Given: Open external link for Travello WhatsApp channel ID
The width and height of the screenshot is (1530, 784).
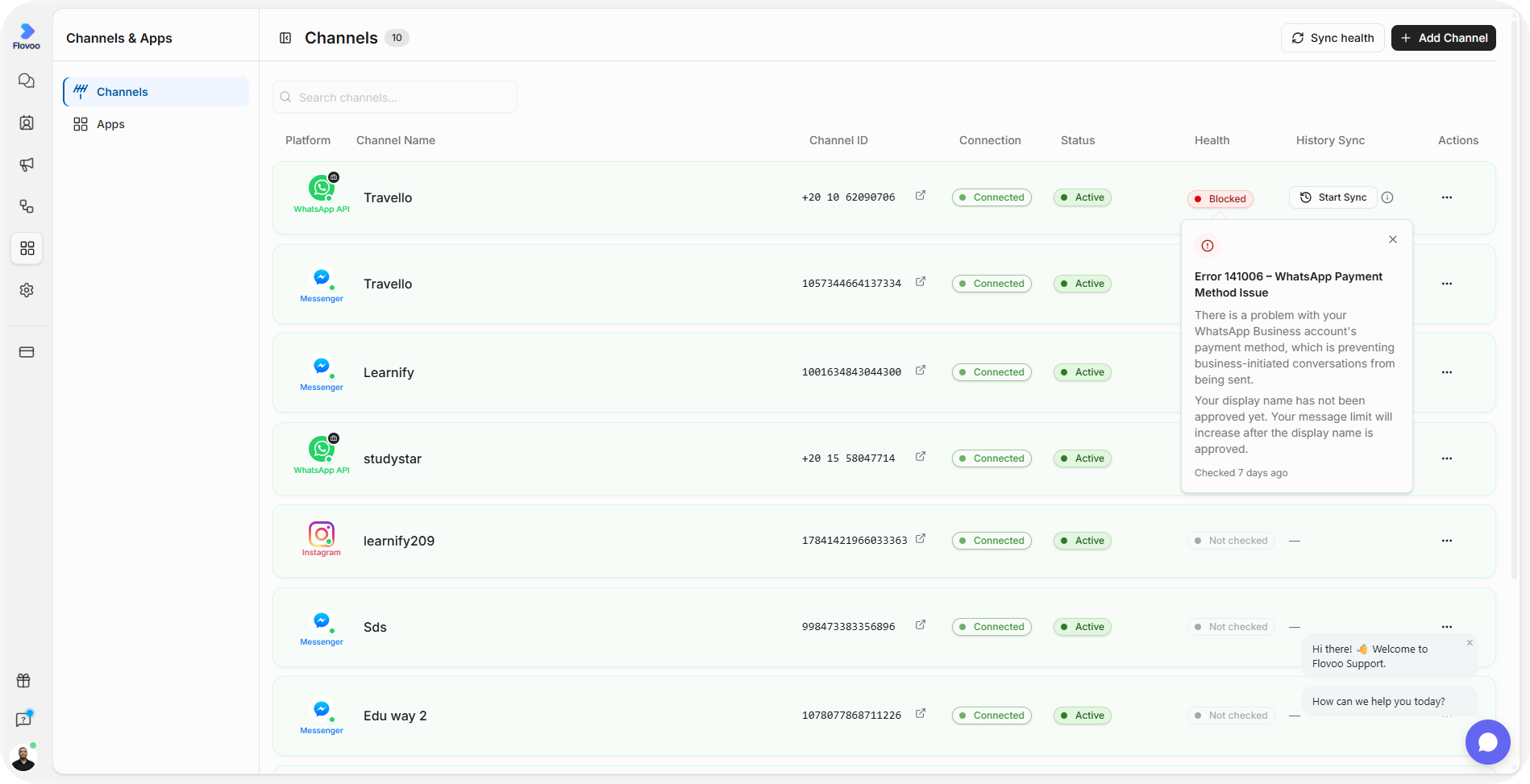Looking at the screenshot, I should point(921,196).
